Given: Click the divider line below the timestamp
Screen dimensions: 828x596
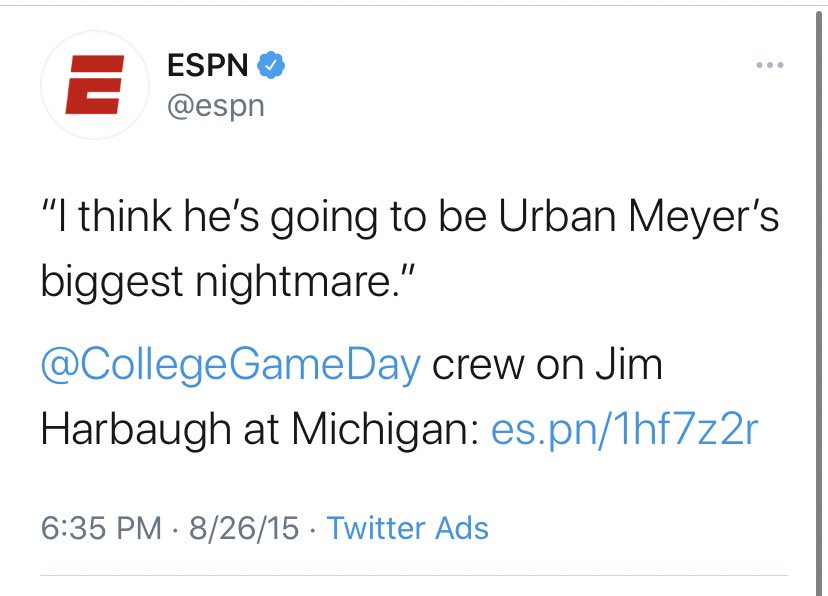Looking at the screenshot, I should 413,576.
